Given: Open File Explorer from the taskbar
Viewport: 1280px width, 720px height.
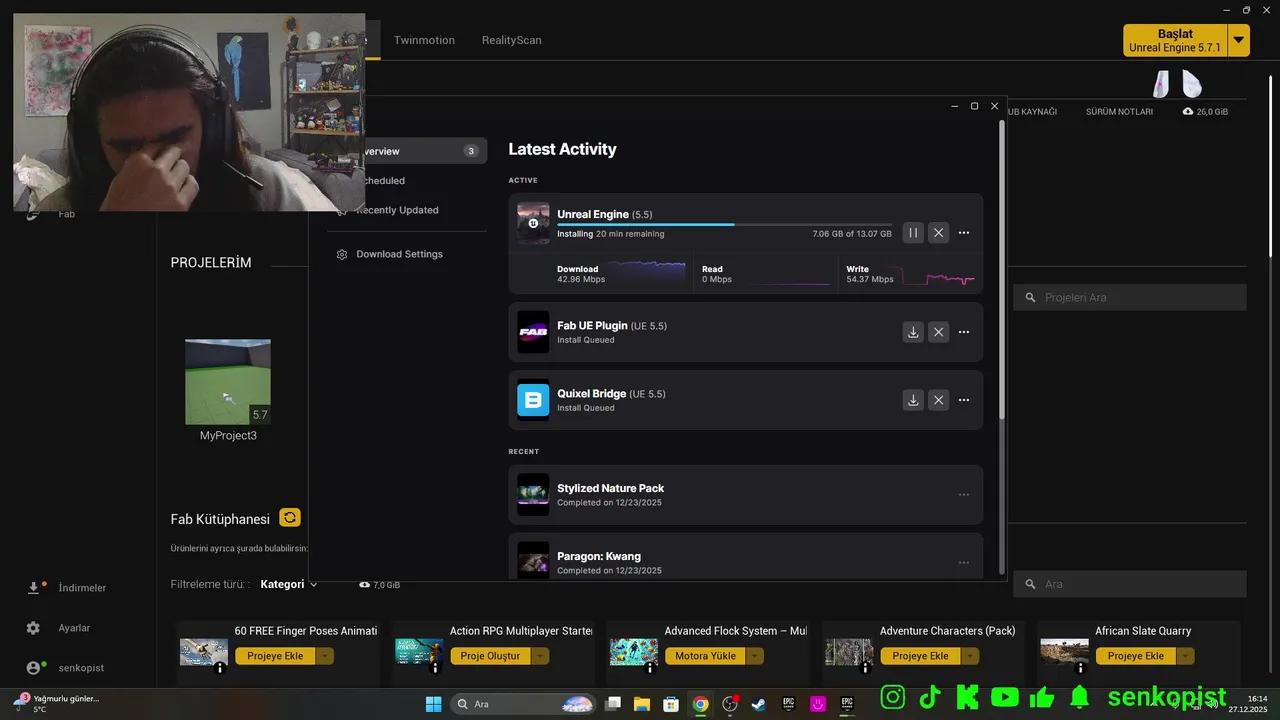Looking at the screenshot, I should click(x=642, y=704).
